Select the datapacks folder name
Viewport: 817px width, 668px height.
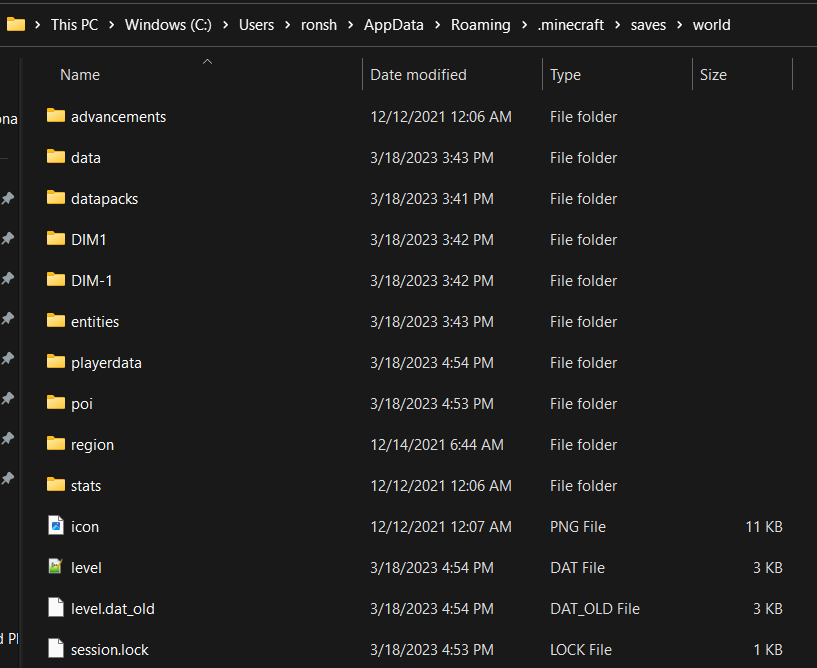tap(104, 199)
